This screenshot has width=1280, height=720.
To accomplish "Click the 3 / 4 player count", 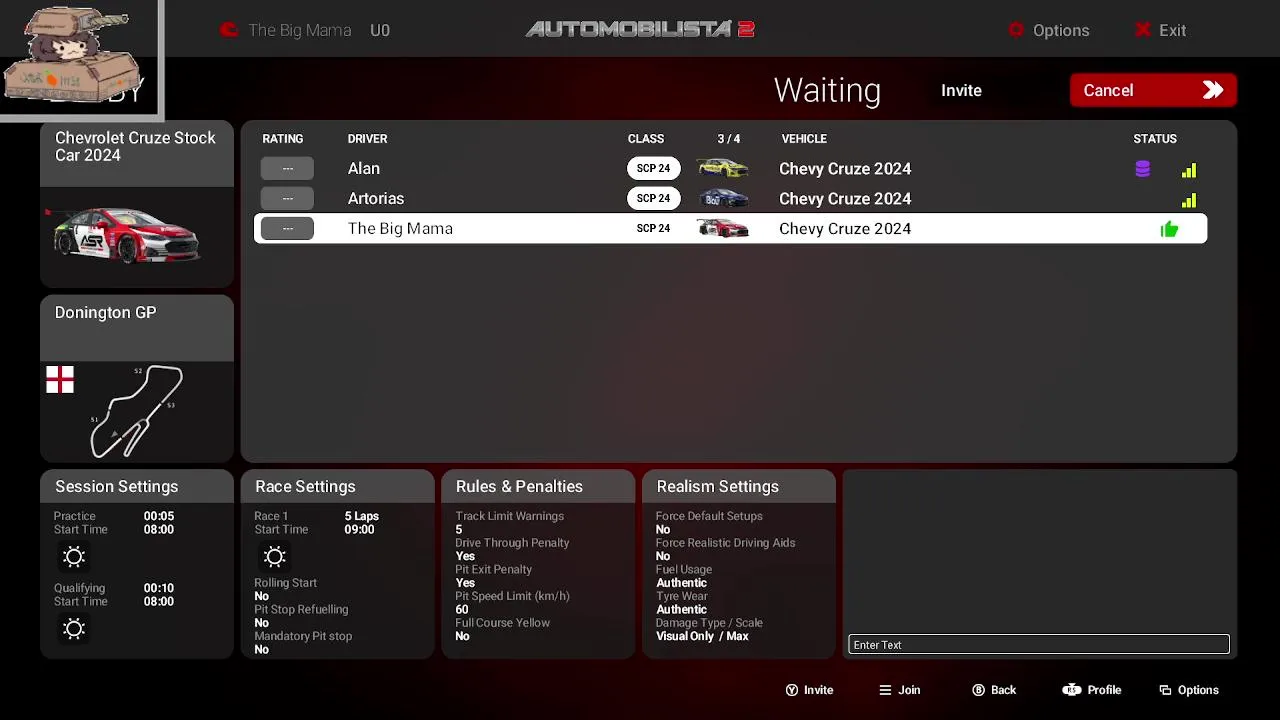I will click(x=729, y=139).
